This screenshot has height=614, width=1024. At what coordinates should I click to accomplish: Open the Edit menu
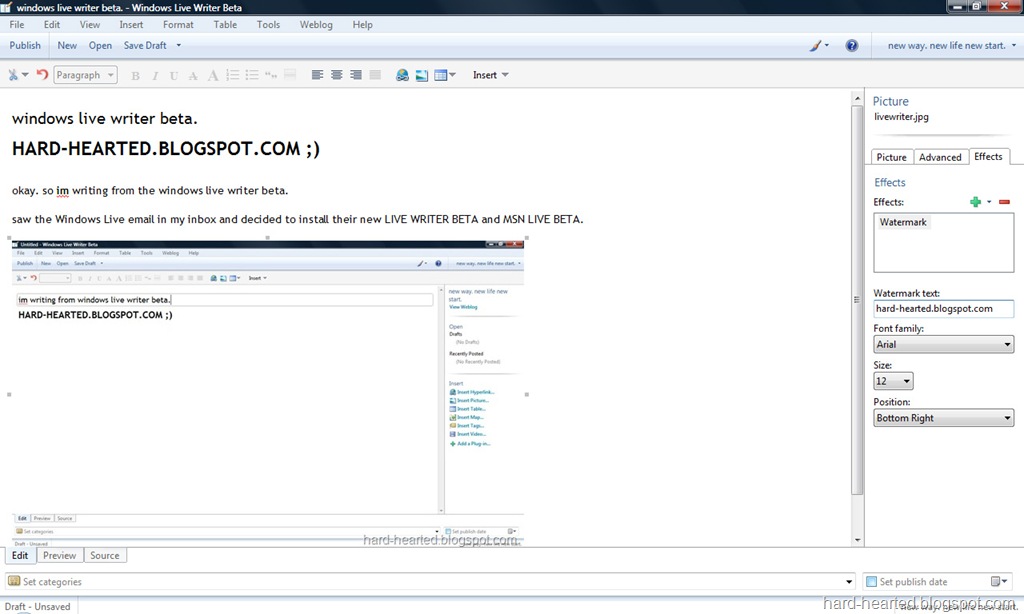click(52, 25)
